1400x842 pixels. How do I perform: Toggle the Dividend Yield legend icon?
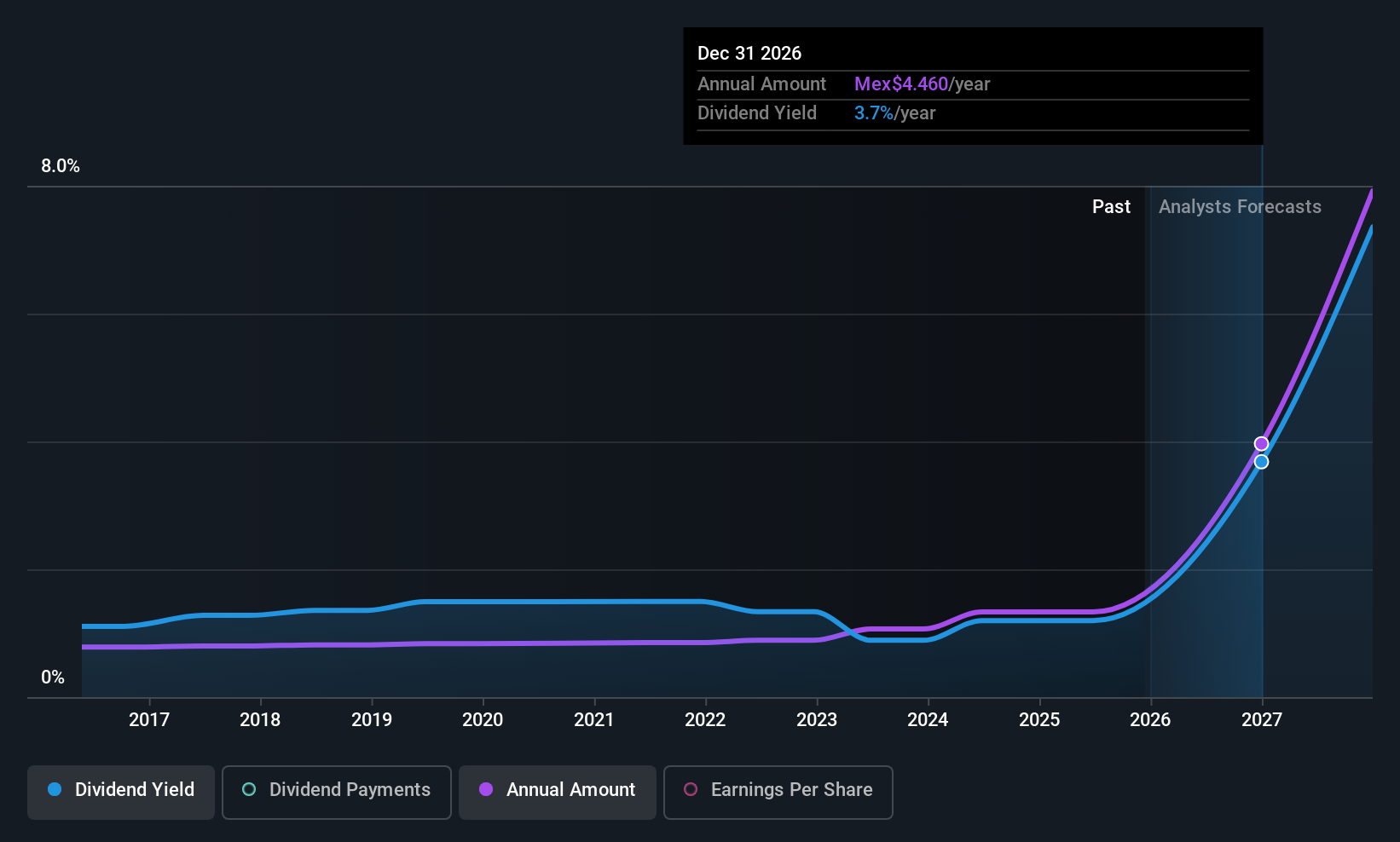[55, 790]
